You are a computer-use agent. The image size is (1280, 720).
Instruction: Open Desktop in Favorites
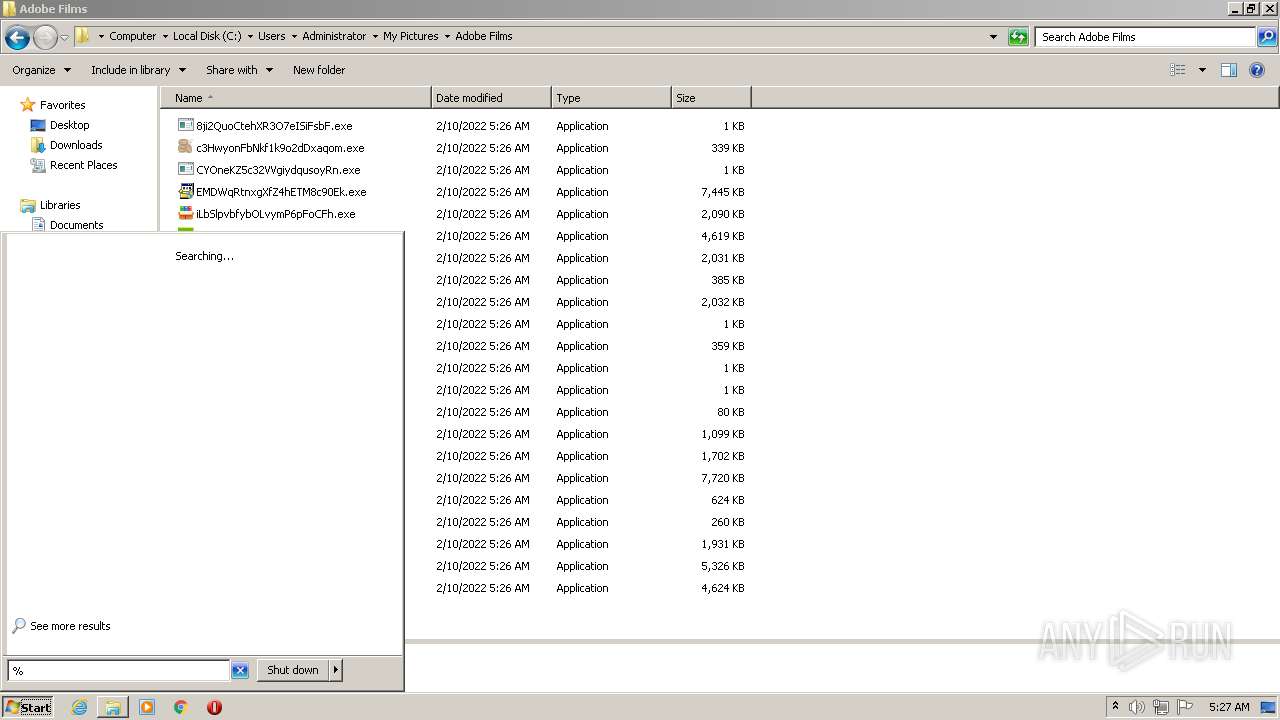tap(69, 125)
